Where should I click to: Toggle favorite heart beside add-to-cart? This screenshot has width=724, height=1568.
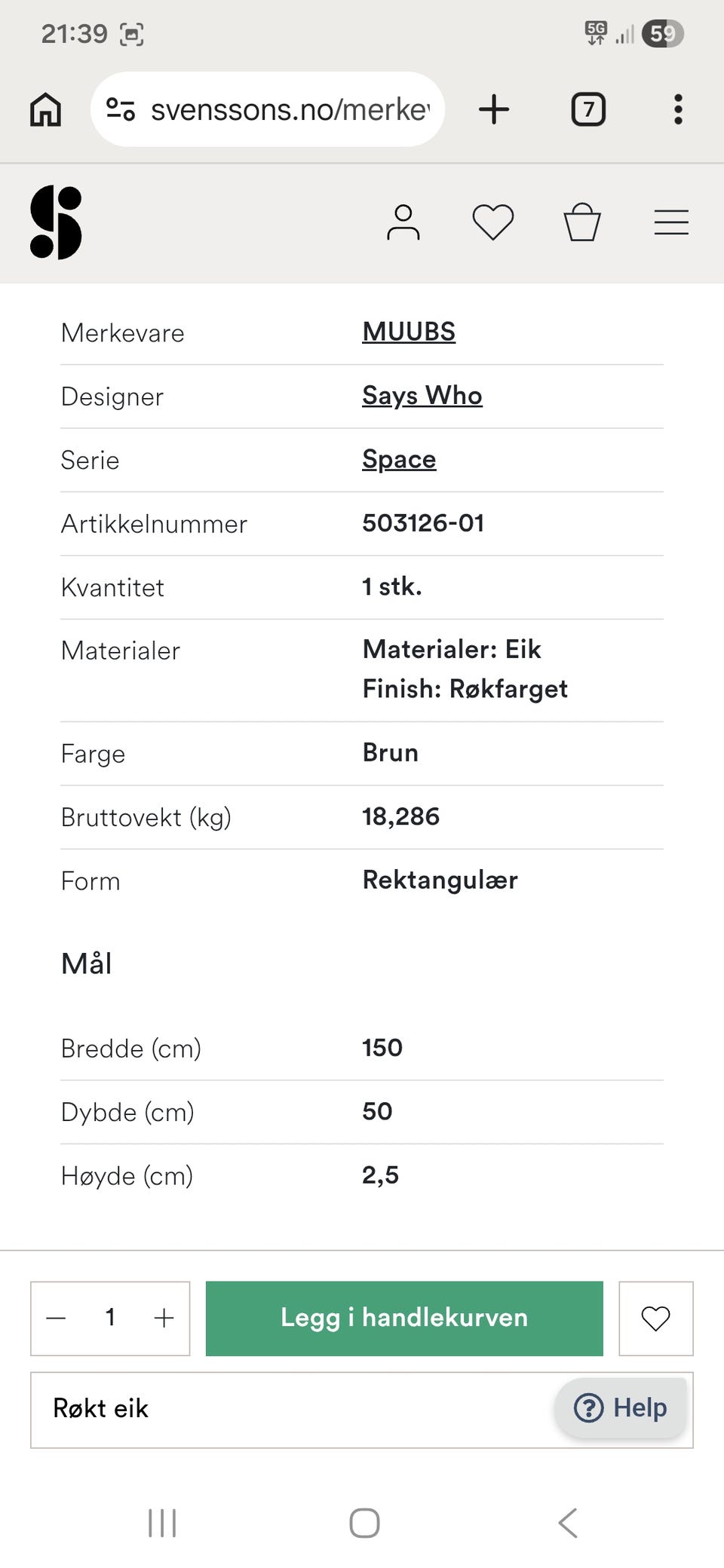tap(655, 1318)
